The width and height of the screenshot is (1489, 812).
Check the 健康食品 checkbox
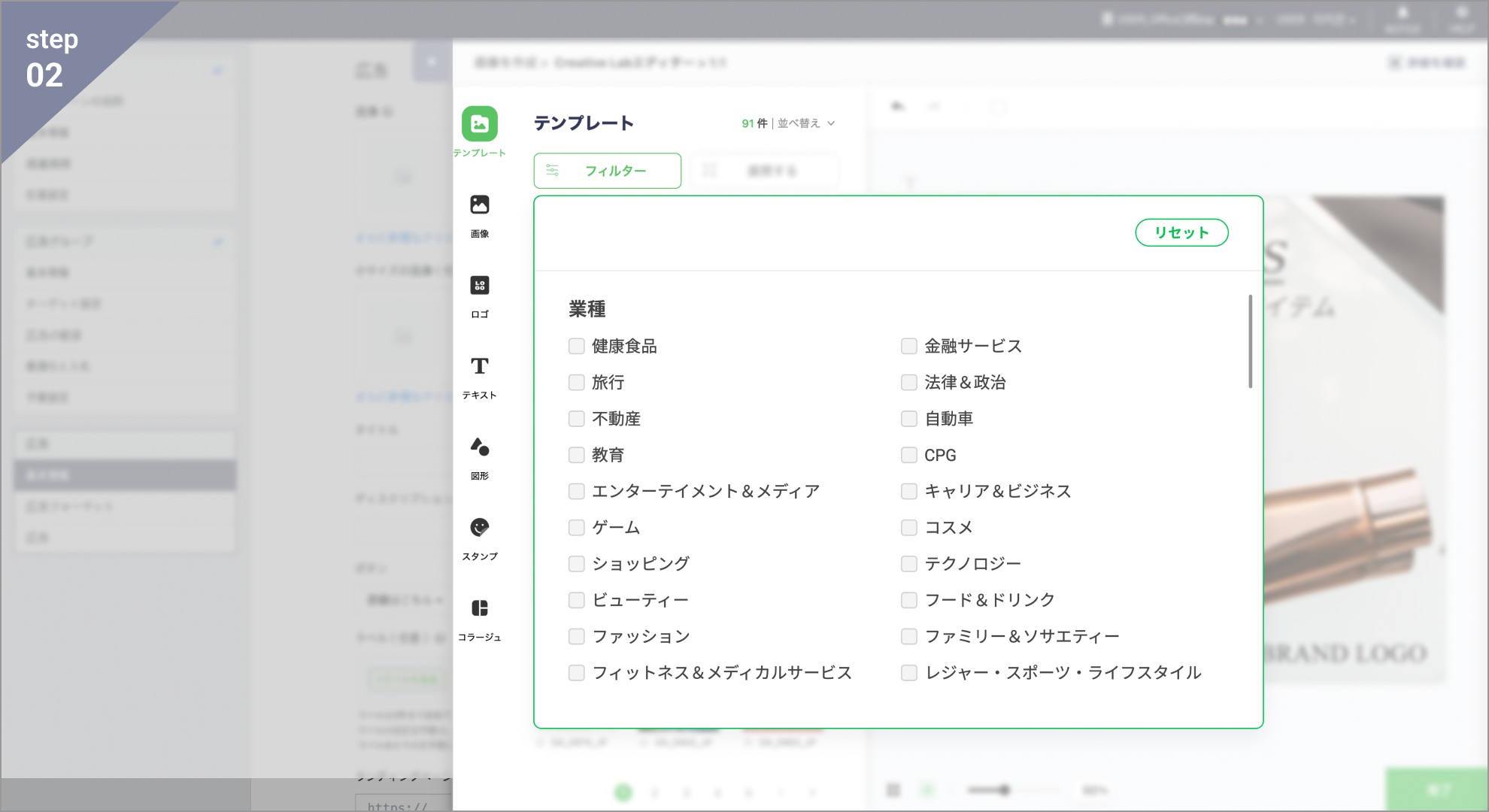[577, 347]
